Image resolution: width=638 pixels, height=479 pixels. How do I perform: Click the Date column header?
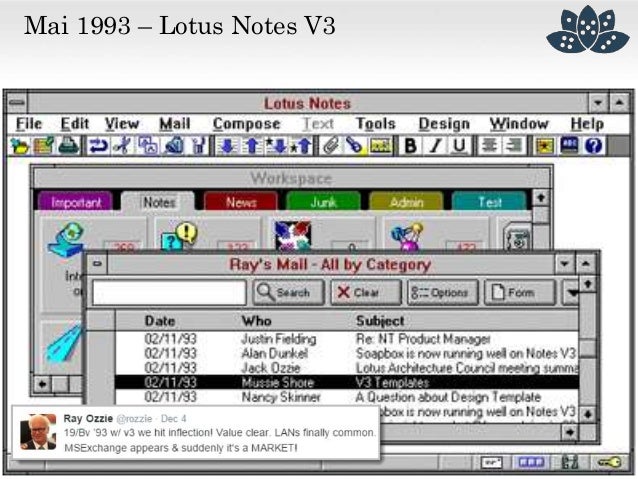[160, 321]
